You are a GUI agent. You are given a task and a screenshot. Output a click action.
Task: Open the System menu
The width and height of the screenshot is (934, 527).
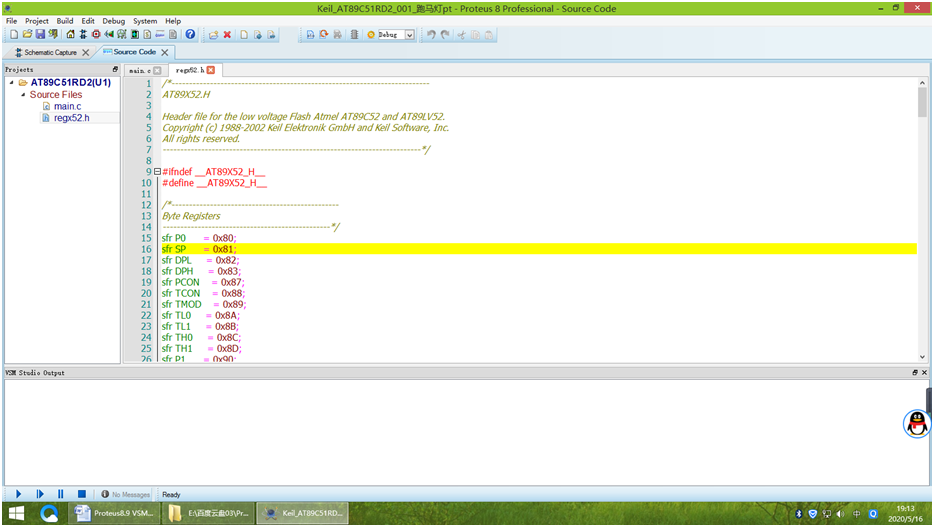(145, 21)
